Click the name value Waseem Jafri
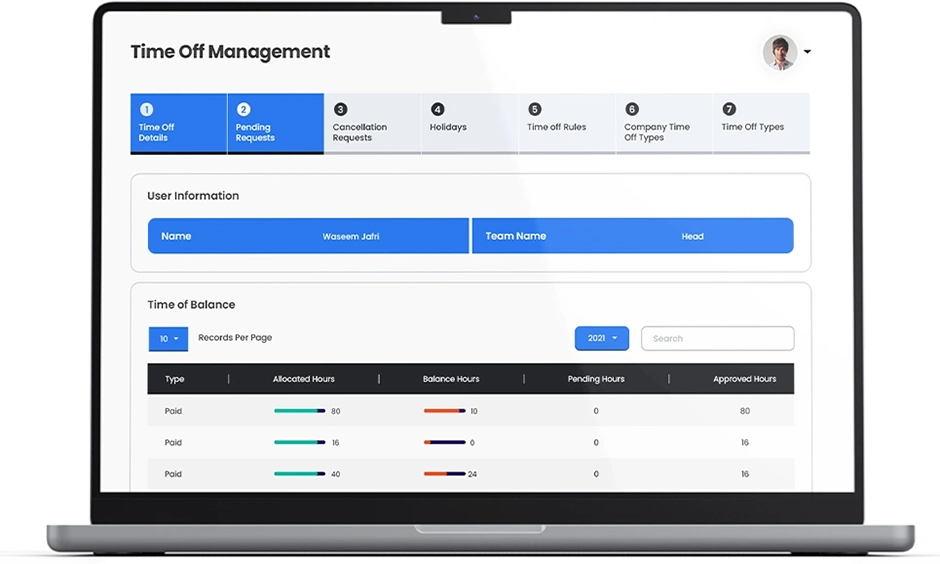 click(x=351, y=236)
